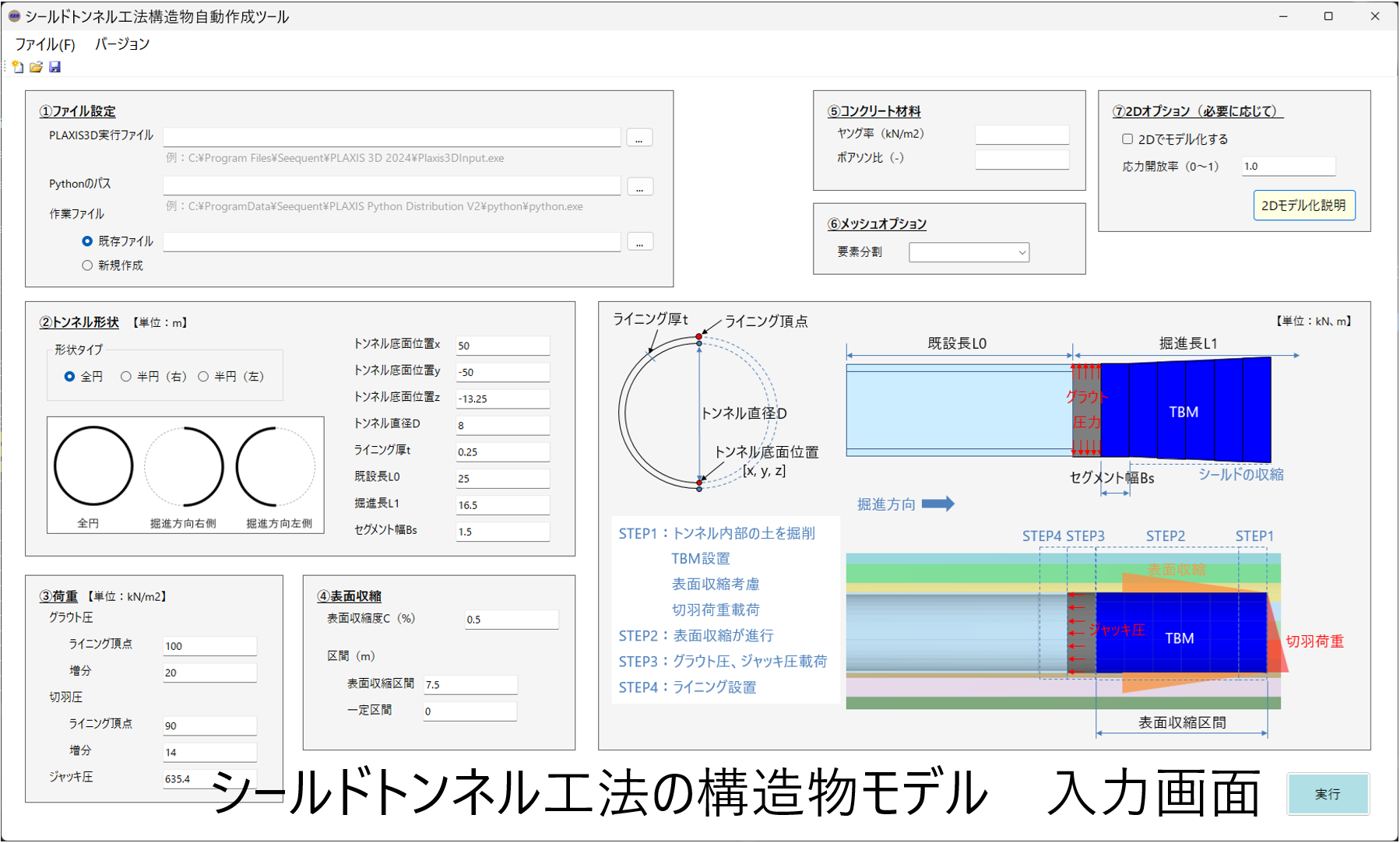The image size is (1400, 843).
Task: Select the full circle shape thumbnail
Action: (93, 466)
